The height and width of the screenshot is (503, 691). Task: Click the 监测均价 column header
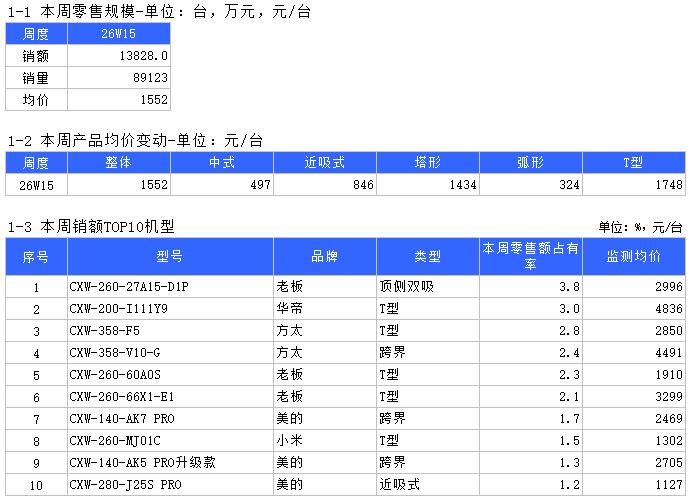tap(634, 257)
